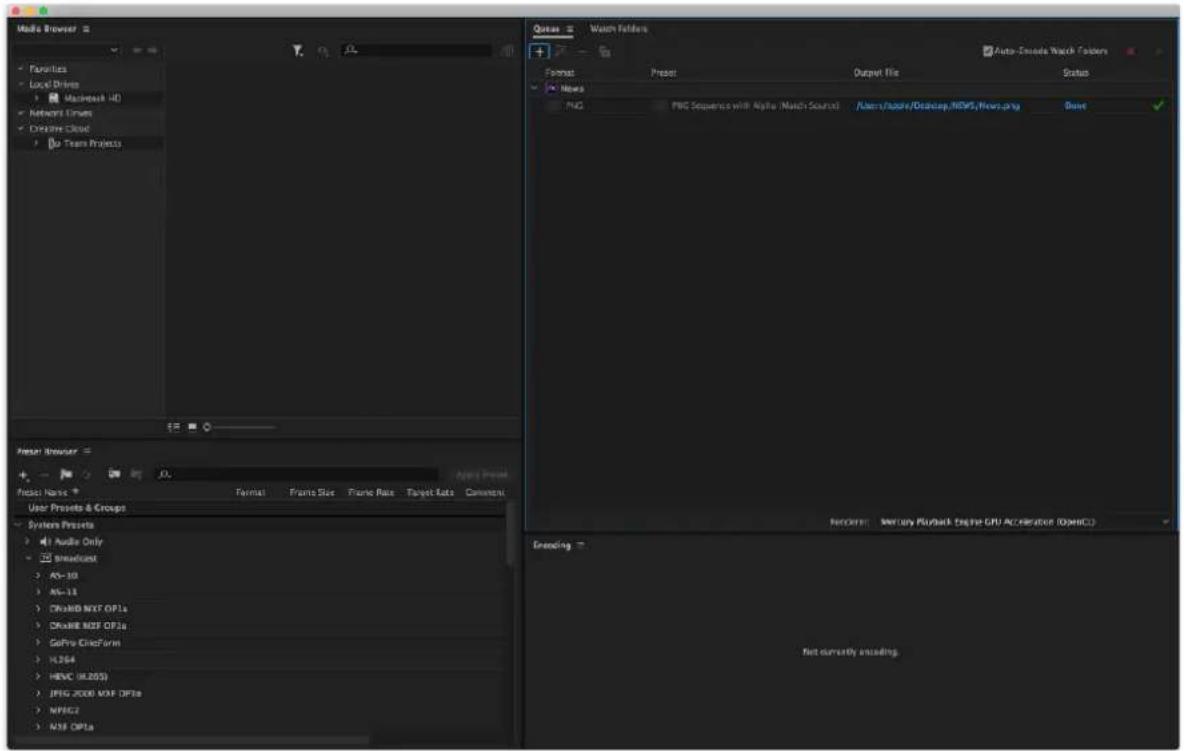Click PNG Sequence with Alpha preset link
Viewport: 1184px width, 751px height.
click(755, 106)
